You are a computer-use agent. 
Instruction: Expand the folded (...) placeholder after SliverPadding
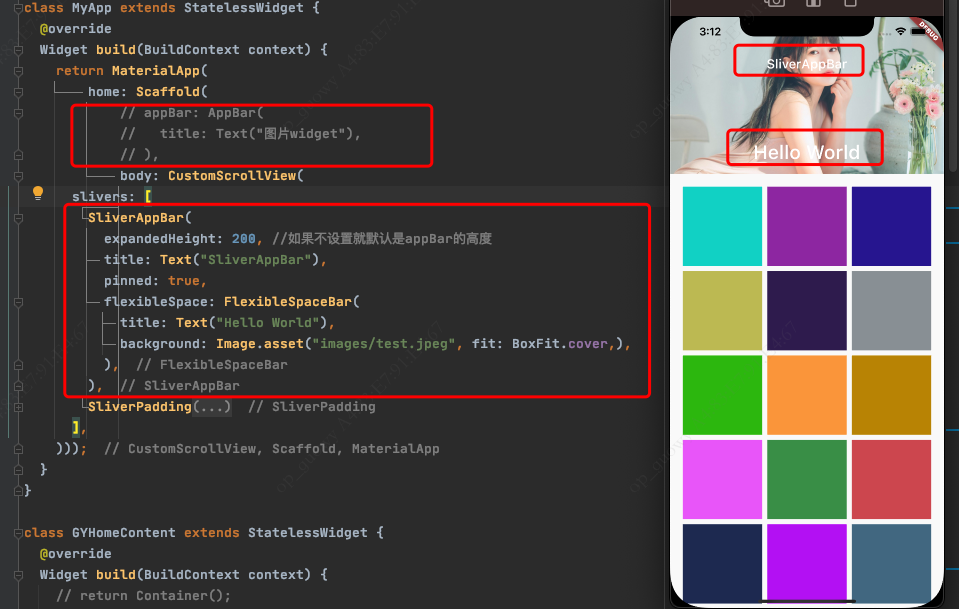pyautogui.click(x=212, y=407)
